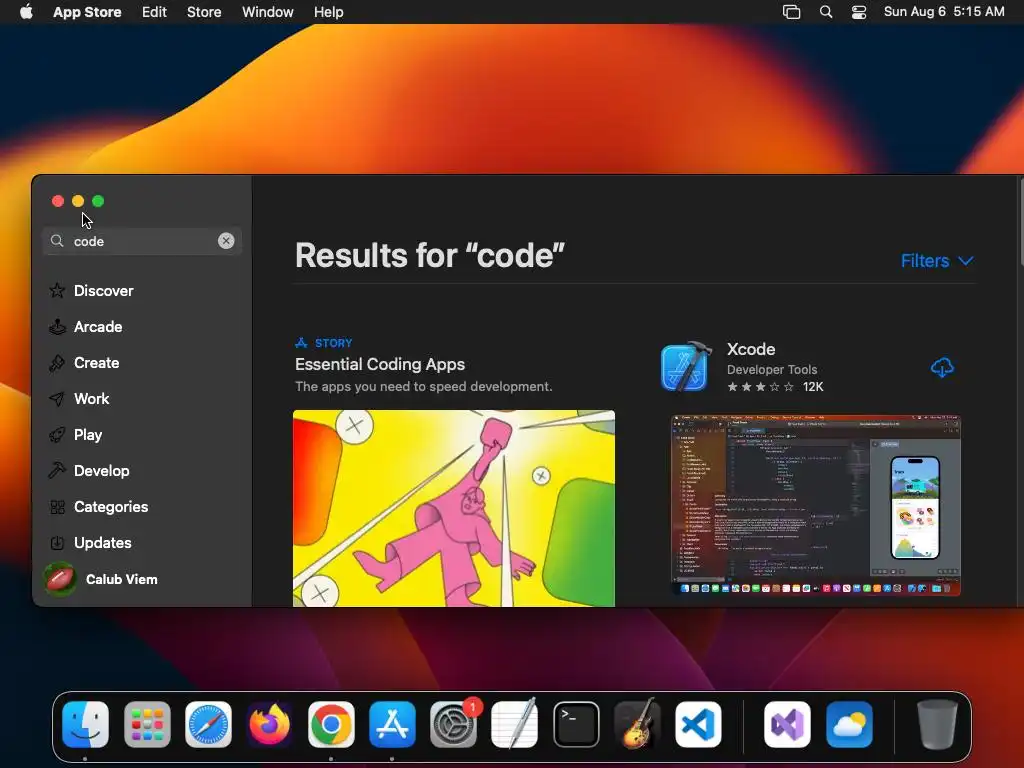
Task: Launch Visual Studio Code from the Dock
Action: 699,724
